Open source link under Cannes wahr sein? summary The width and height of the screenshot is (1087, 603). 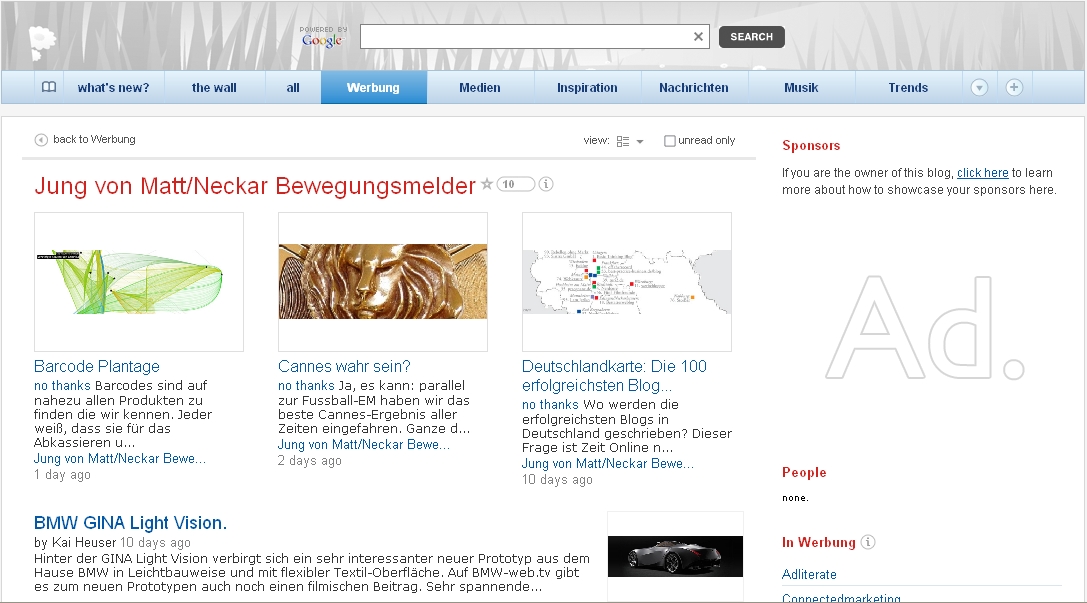click(364, 444)
